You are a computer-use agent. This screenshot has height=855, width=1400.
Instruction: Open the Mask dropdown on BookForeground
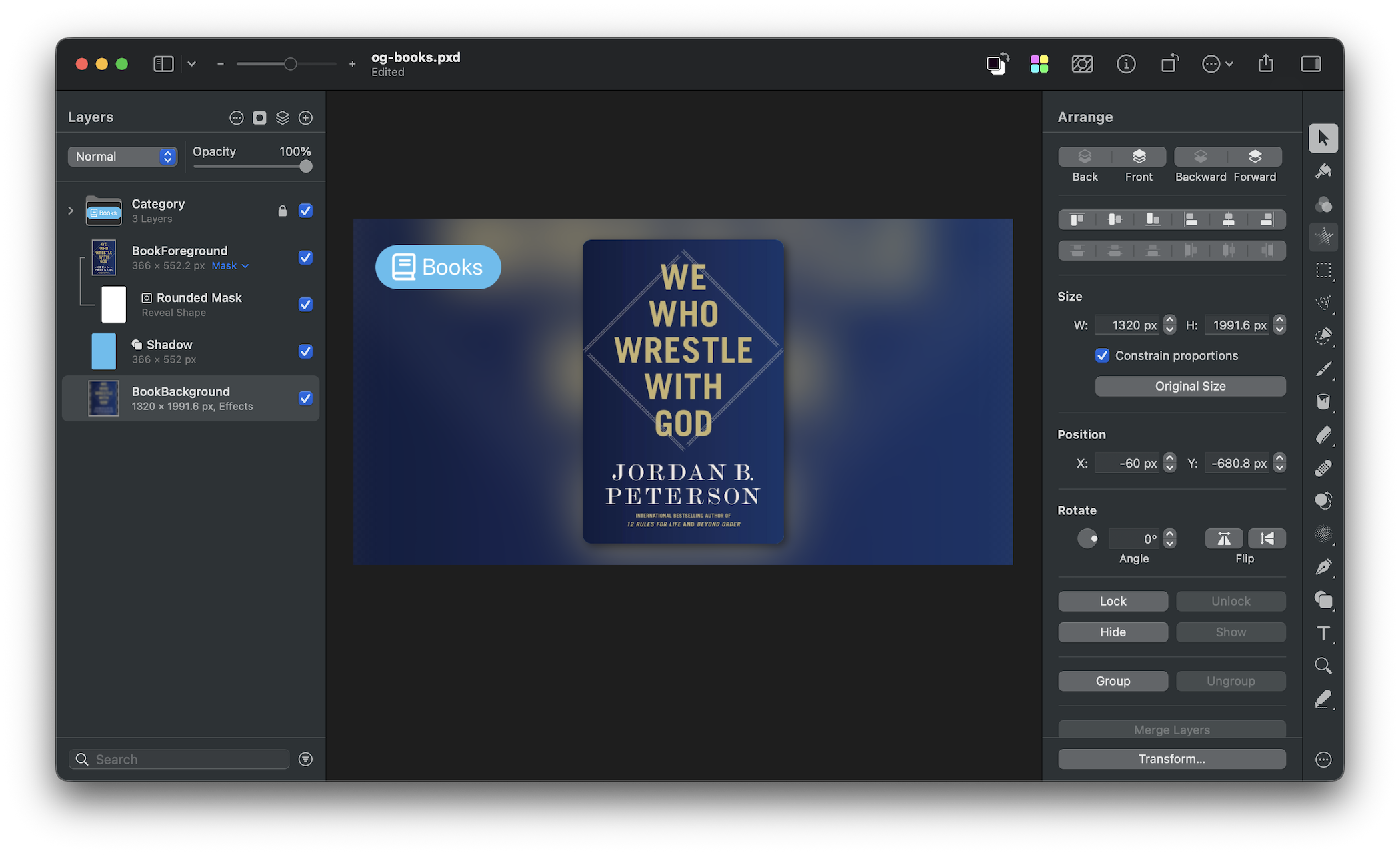click(230, 265)
